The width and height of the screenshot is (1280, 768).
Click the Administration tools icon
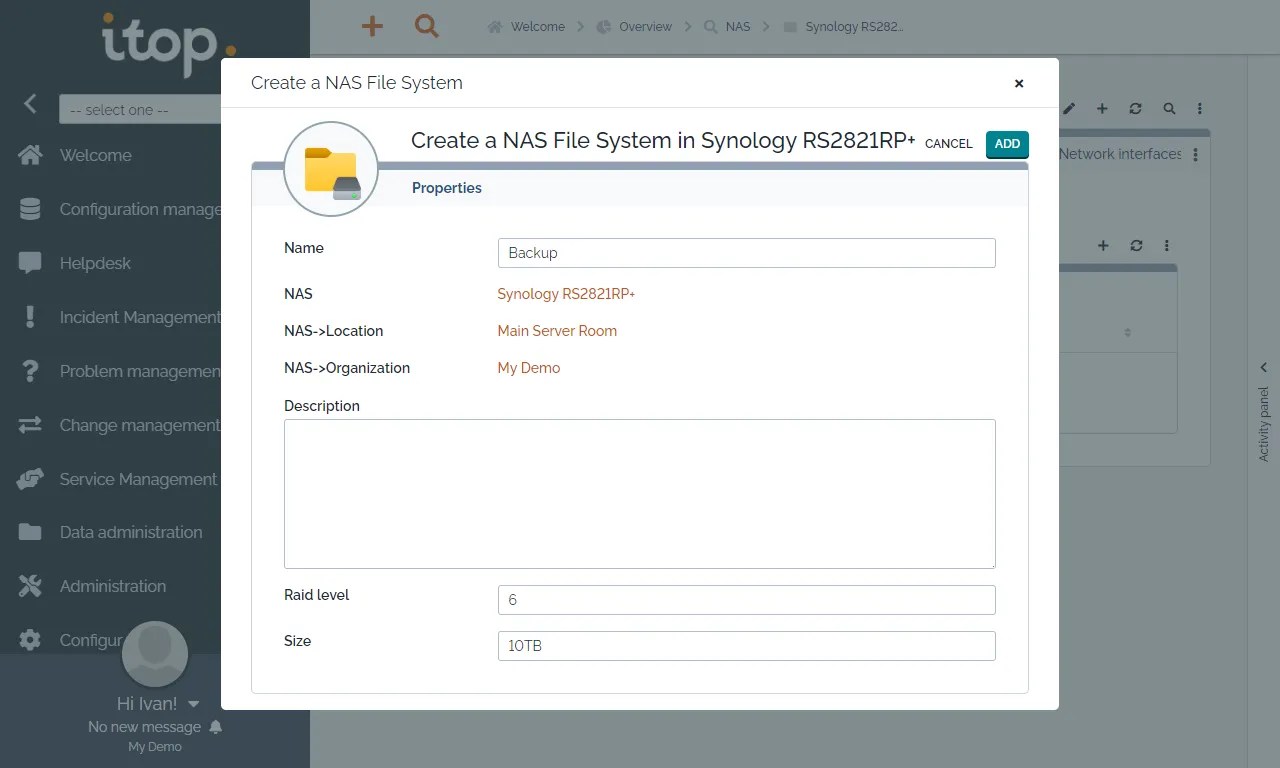[x=30, y=586]
